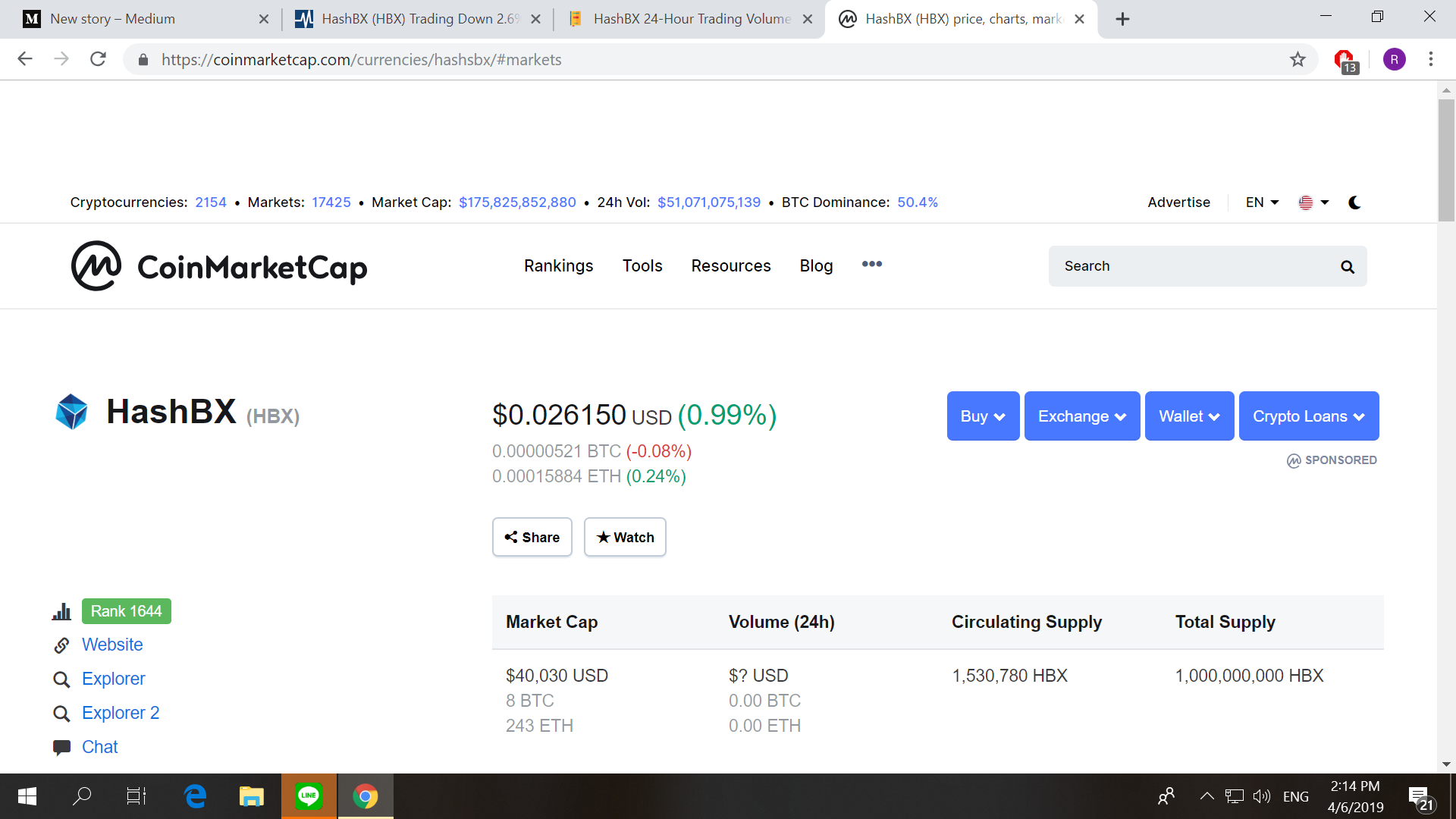Open the Rankings menu
The image size is (1456, 819).
558,266
